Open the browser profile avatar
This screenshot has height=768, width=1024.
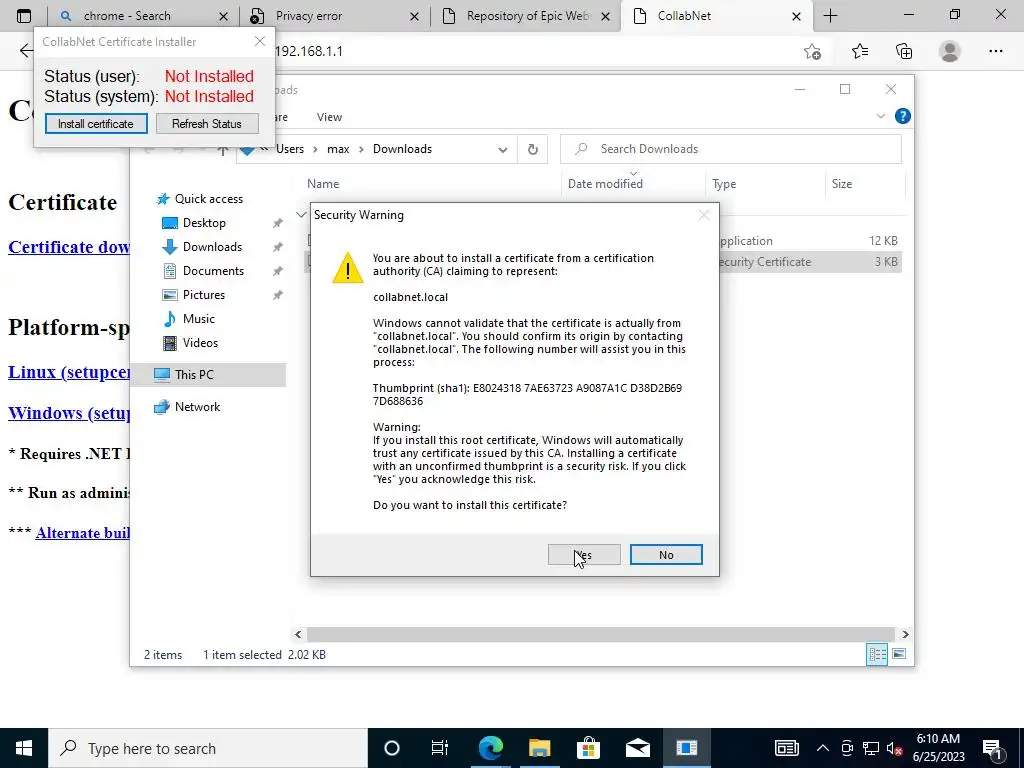950,51
